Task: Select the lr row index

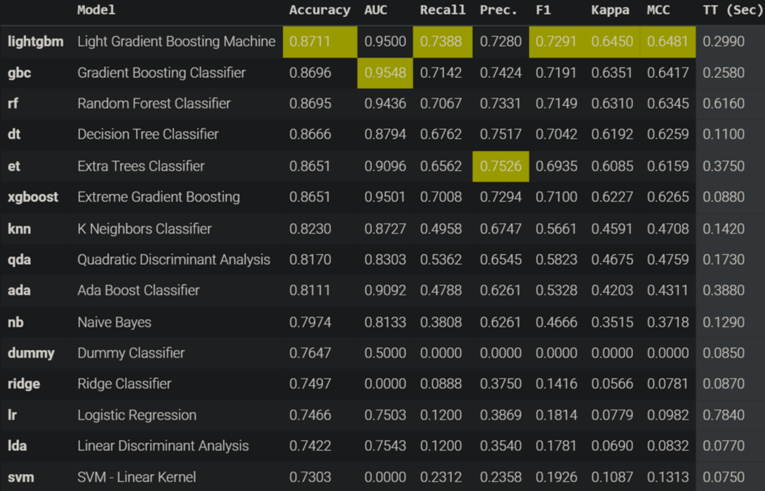Action: (12, 415)
